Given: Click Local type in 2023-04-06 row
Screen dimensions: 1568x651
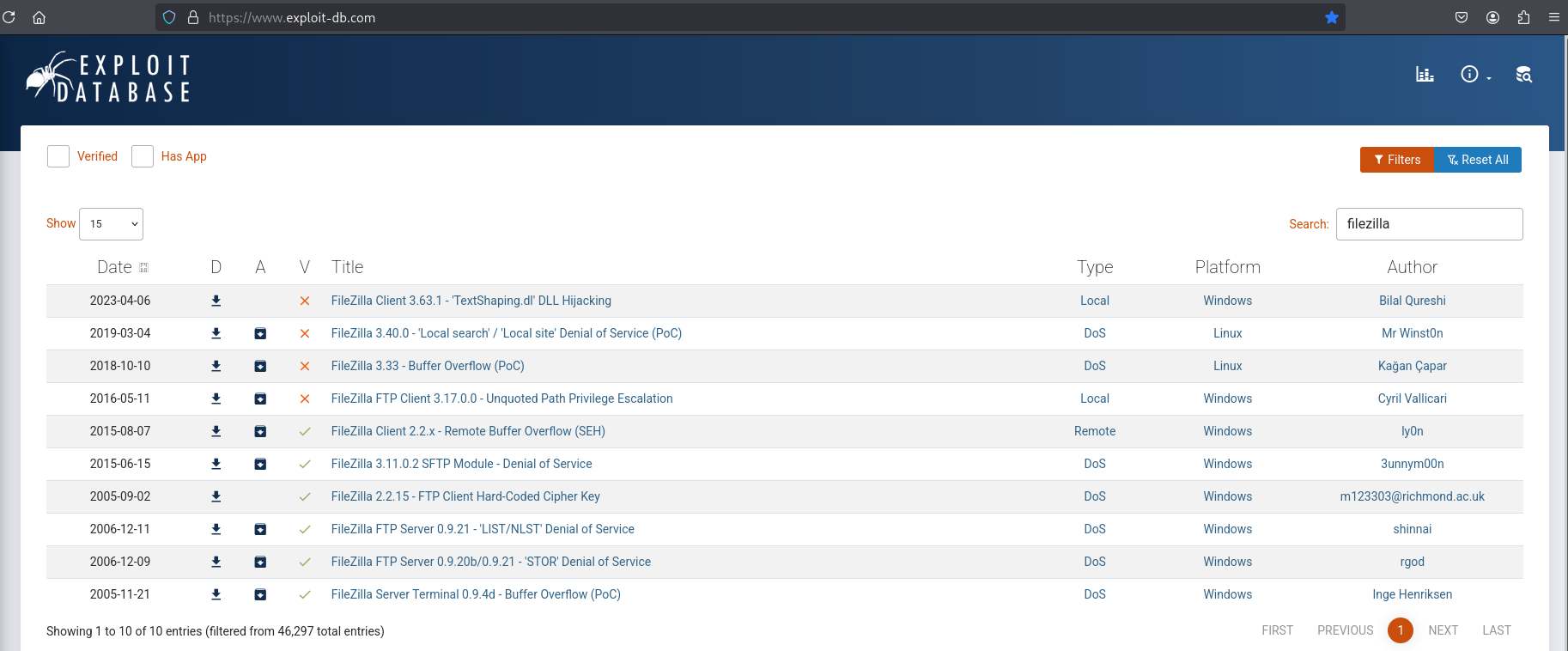Looking at the screenshot, I should point(1095,301).
